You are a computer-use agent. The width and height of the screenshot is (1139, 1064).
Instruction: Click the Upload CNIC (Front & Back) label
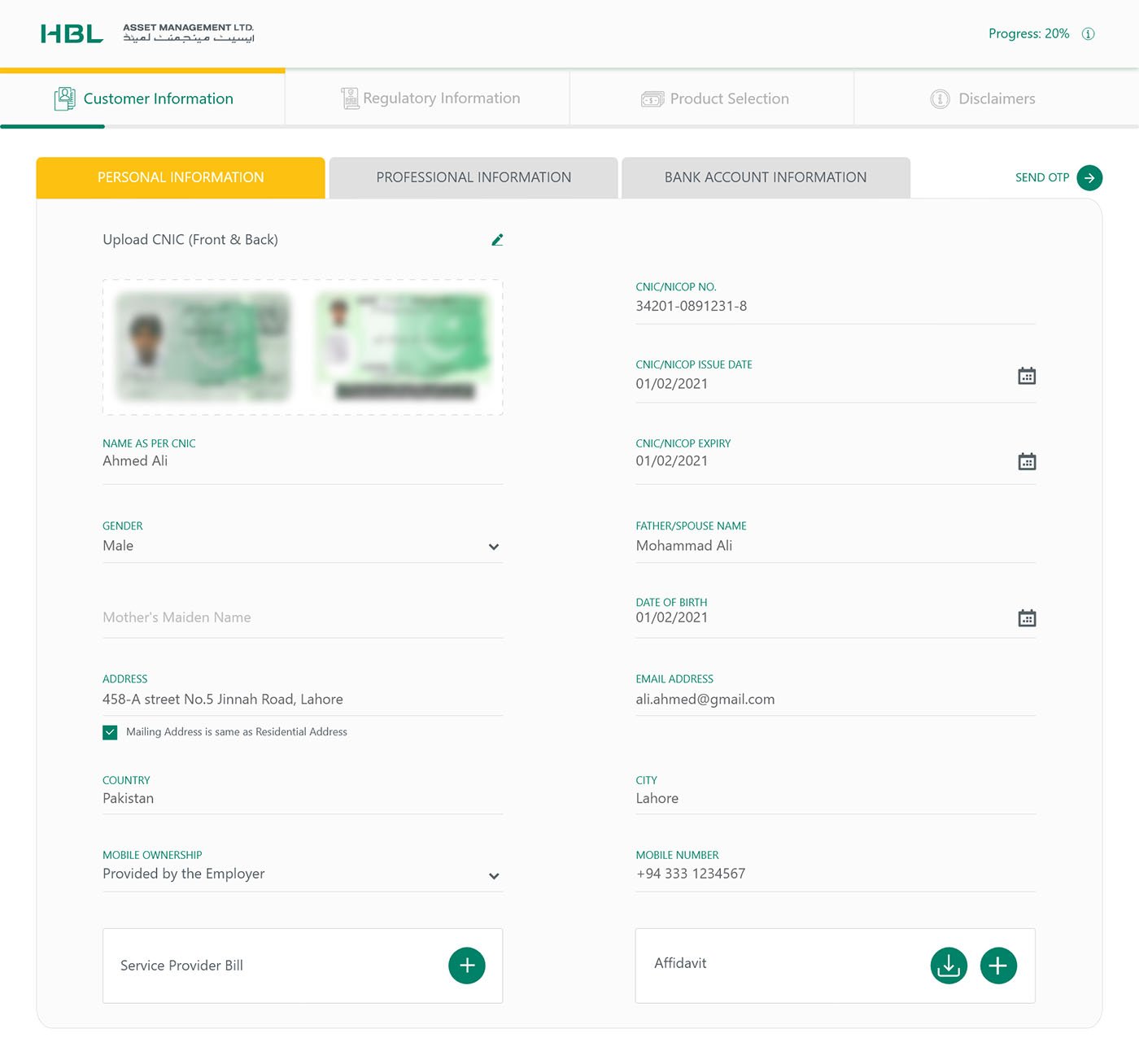click(x=190, y=239)
